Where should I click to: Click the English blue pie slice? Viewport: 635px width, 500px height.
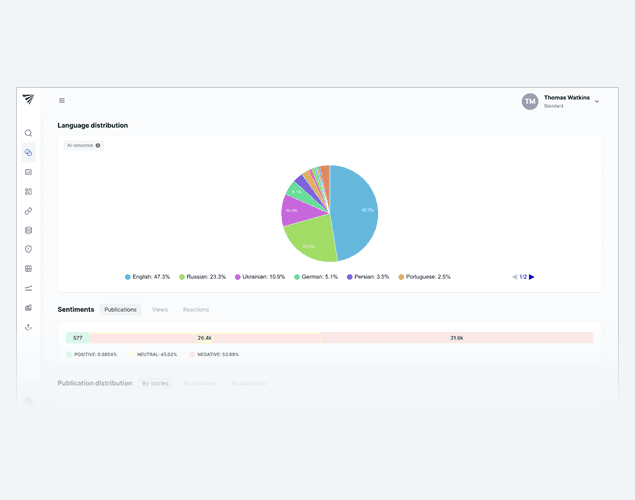(355, 210)
